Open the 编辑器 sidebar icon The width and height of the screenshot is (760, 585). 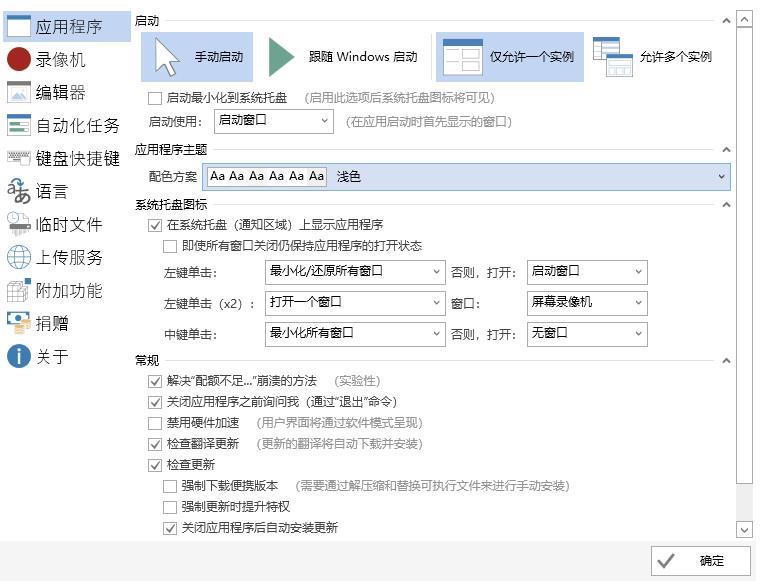tap(19, 92)
